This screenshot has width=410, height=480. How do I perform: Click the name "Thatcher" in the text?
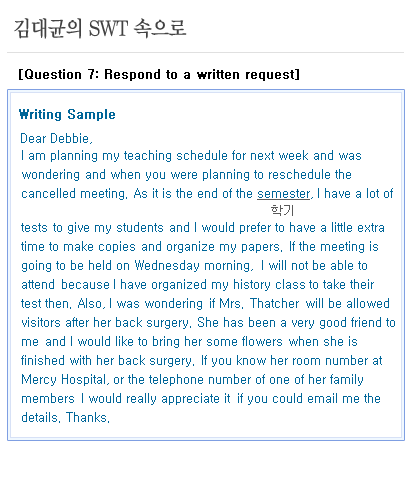pos(275,304)
